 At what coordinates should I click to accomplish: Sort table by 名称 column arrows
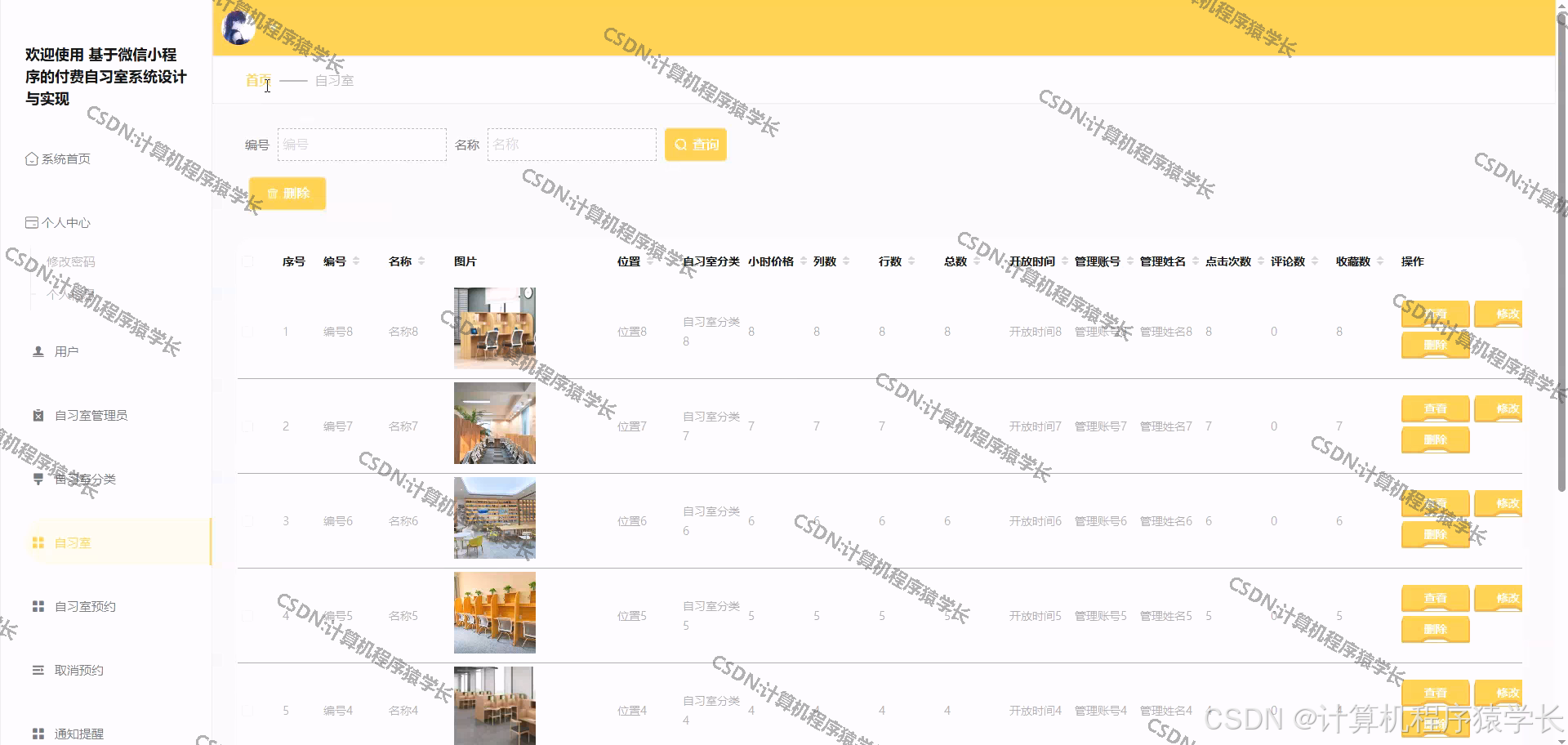(421, 261)
